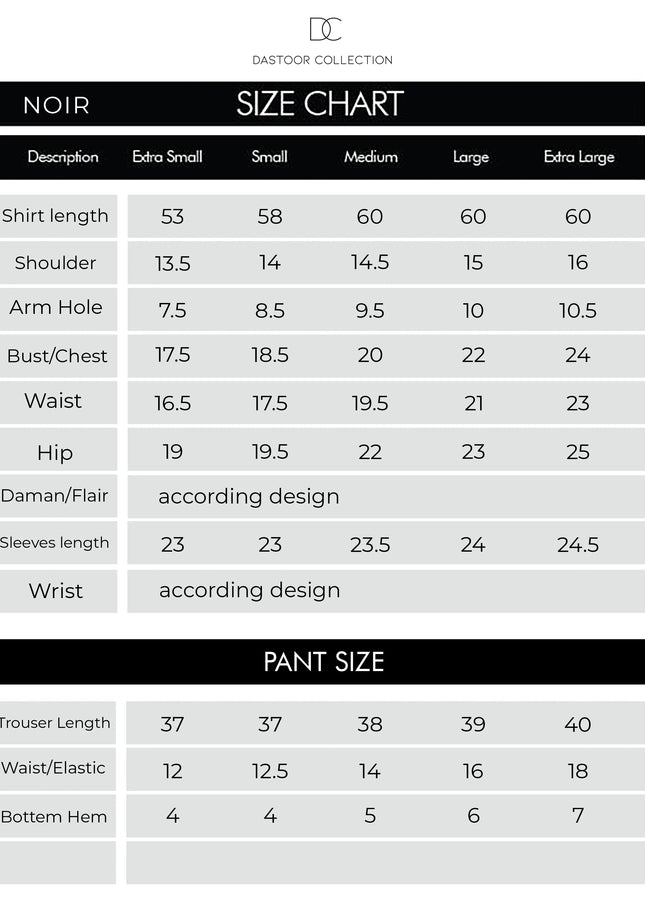This screenshot has height=903, width=645.
Task: Select the NOIR label in header
Action: click(x=57, y=105)
